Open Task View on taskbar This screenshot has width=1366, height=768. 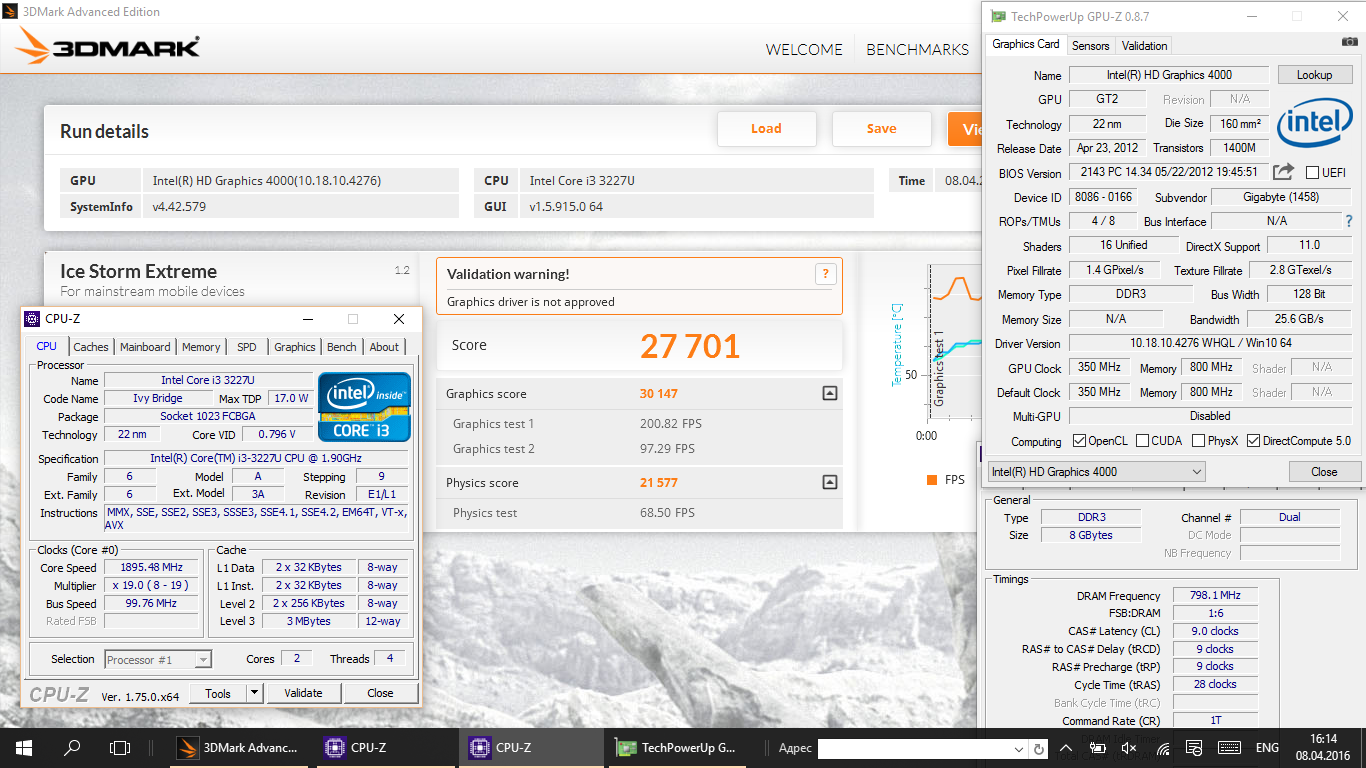[120, 747]
